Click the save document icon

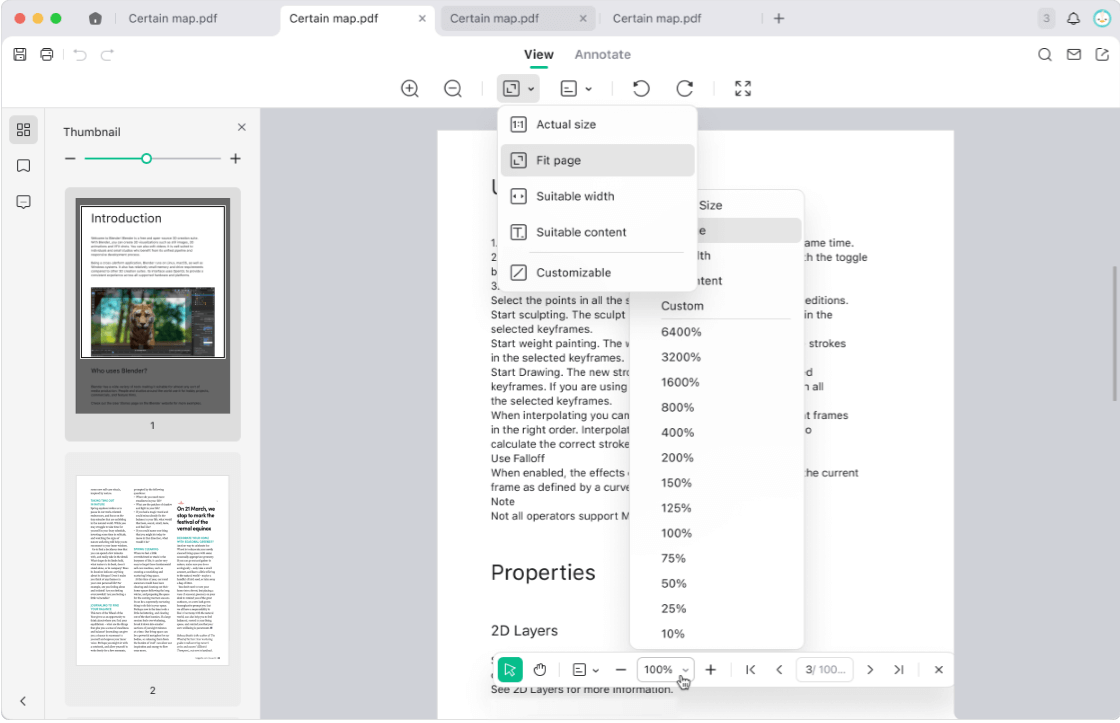click(x=20, y=54)
